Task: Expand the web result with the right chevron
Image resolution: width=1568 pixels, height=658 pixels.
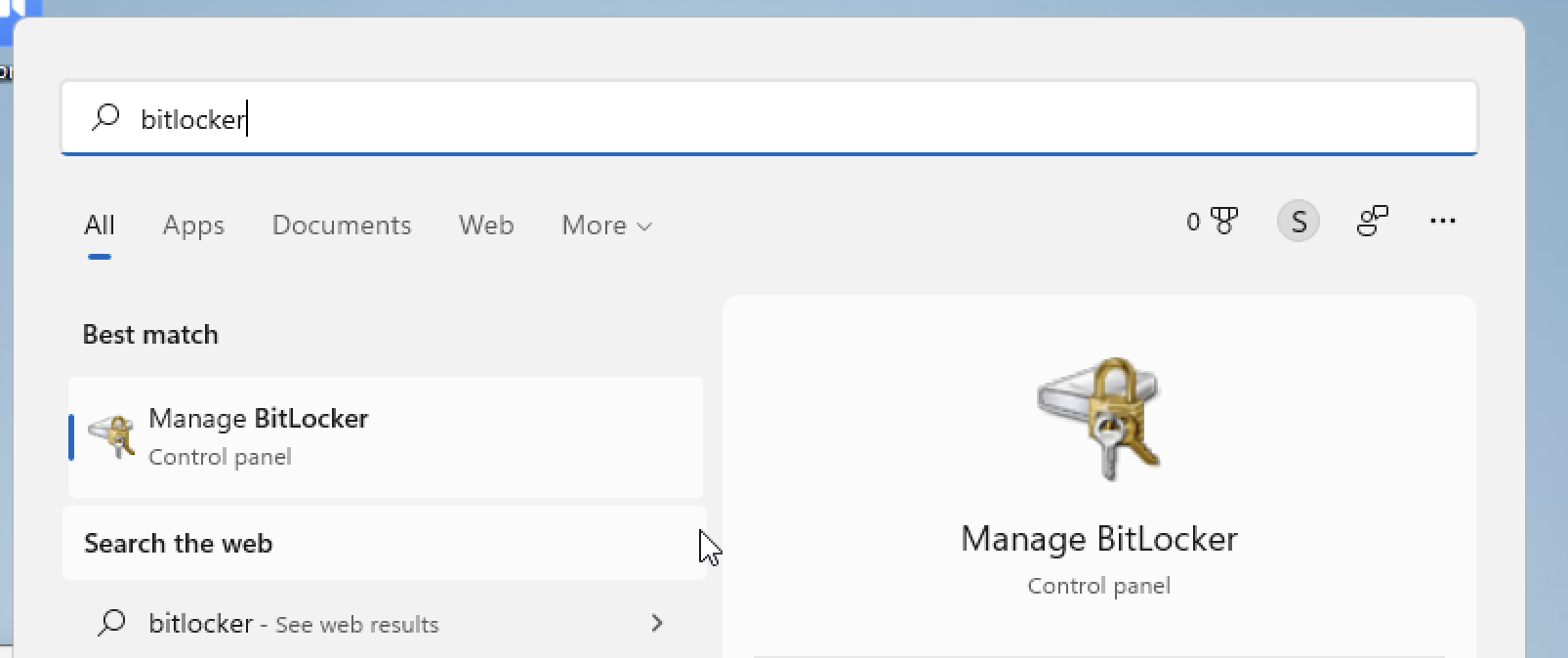Action: pyautogui.click(x=657, y=623)
